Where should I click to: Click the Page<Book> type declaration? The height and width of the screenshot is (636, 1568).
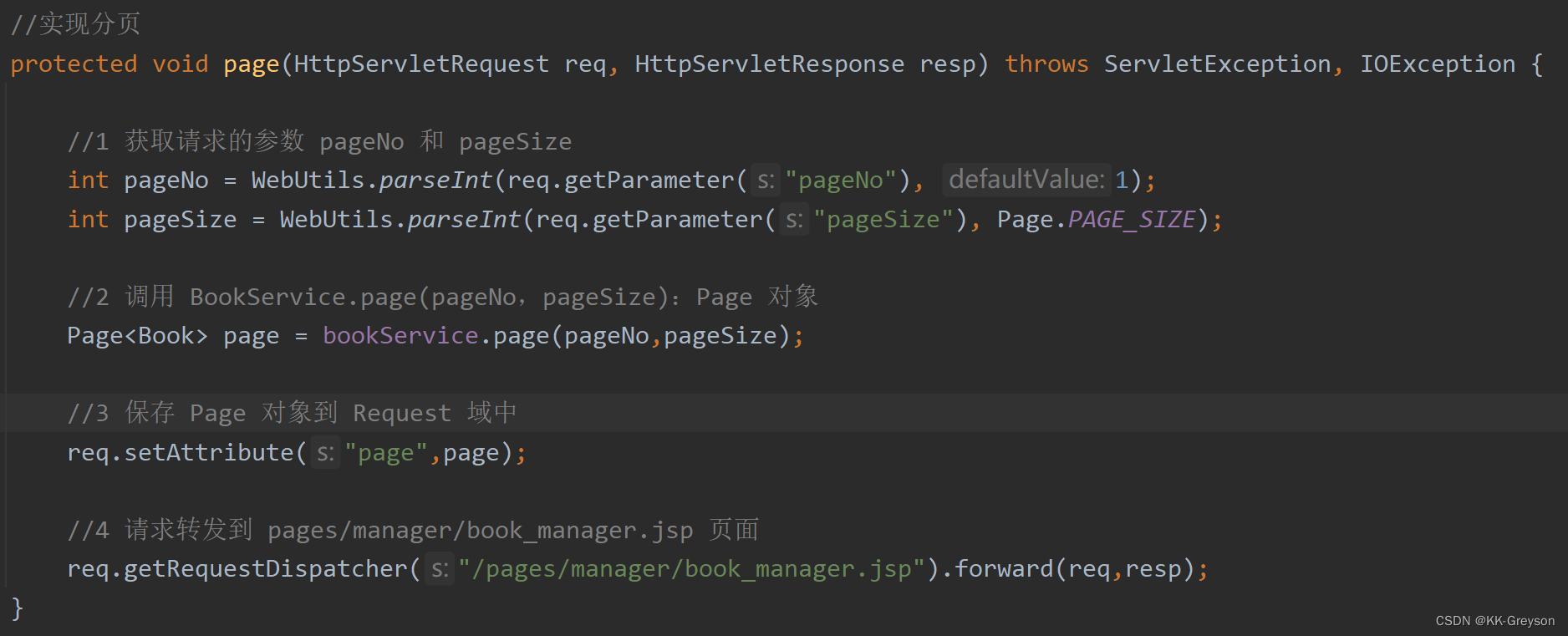point(137,336)
